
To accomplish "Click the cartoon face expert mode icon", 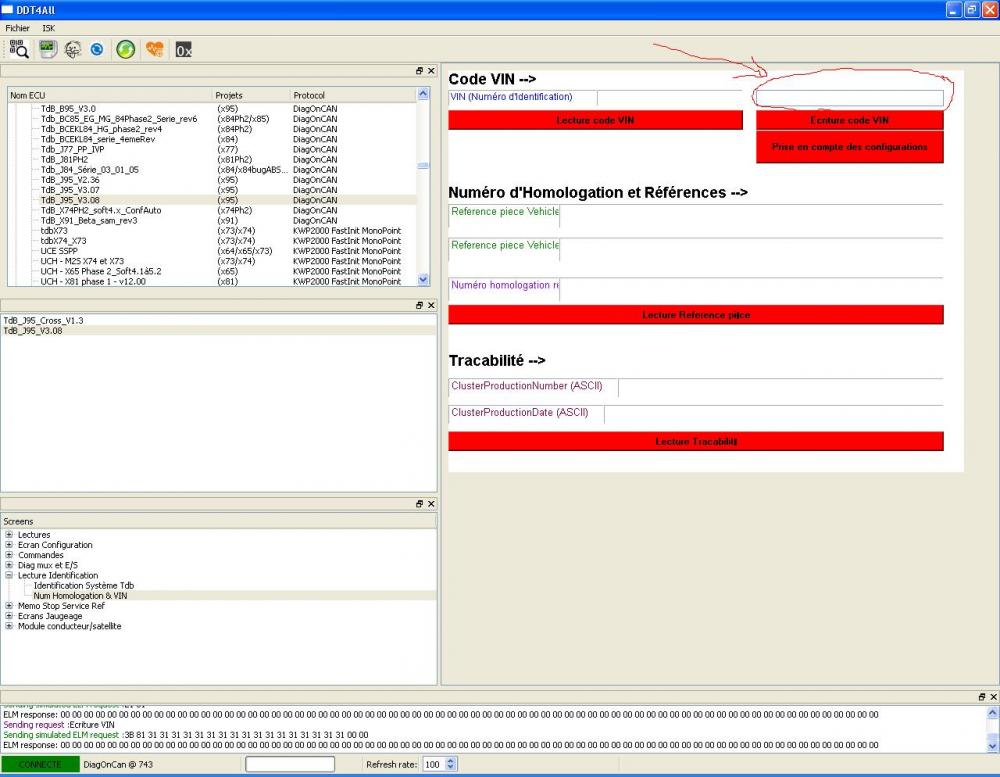I will [x=73, y=49].
